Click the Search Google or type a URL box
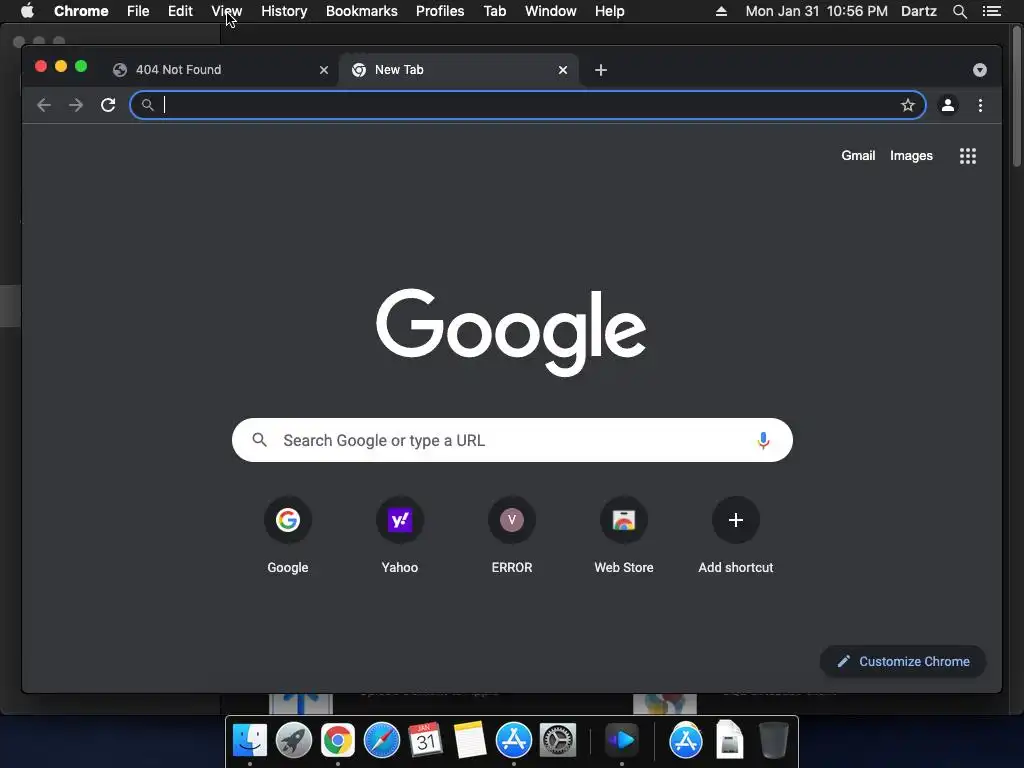Image resolution: width=1024 pixels, height=768 pixels. point(512,440)
